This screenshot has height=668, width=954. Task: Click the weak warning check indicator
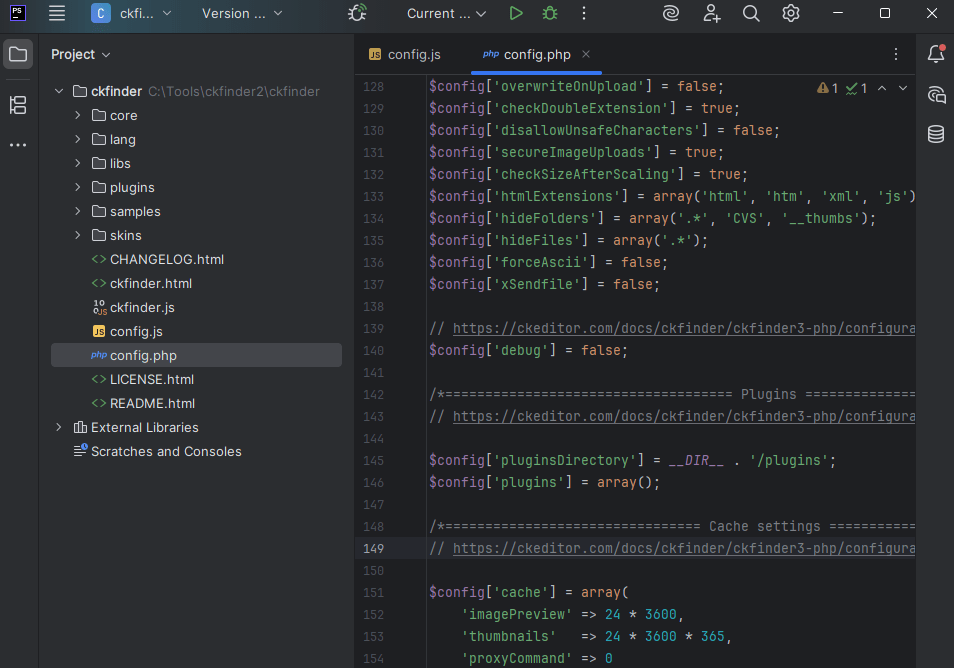coord(856,88)
